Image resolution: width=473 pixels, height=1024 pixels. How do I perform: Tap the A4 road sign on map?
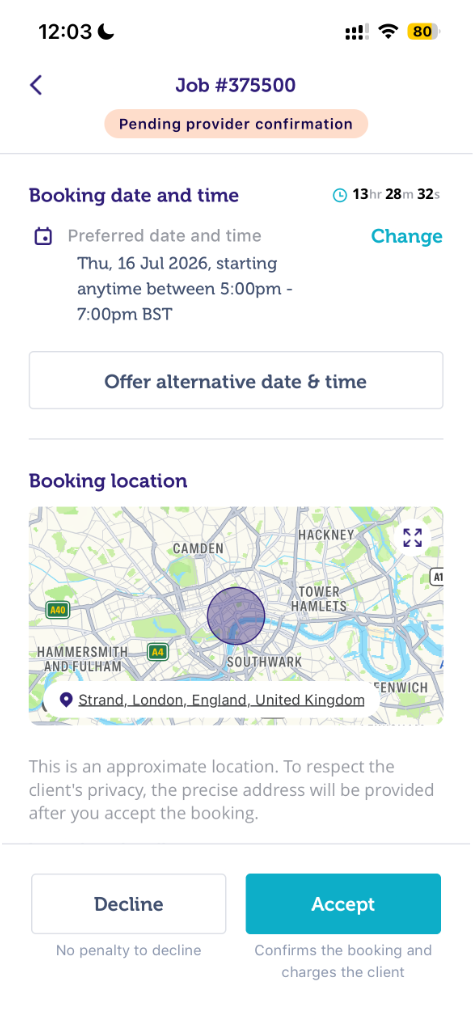(157, 651)
